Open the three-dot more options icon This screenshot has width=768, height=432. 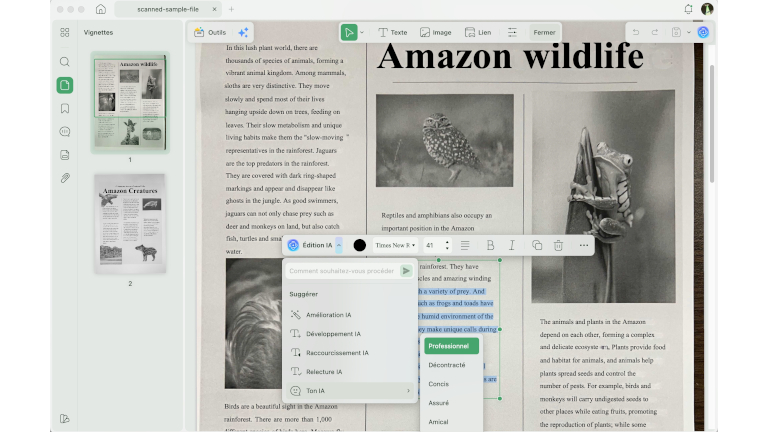[584, 245]
